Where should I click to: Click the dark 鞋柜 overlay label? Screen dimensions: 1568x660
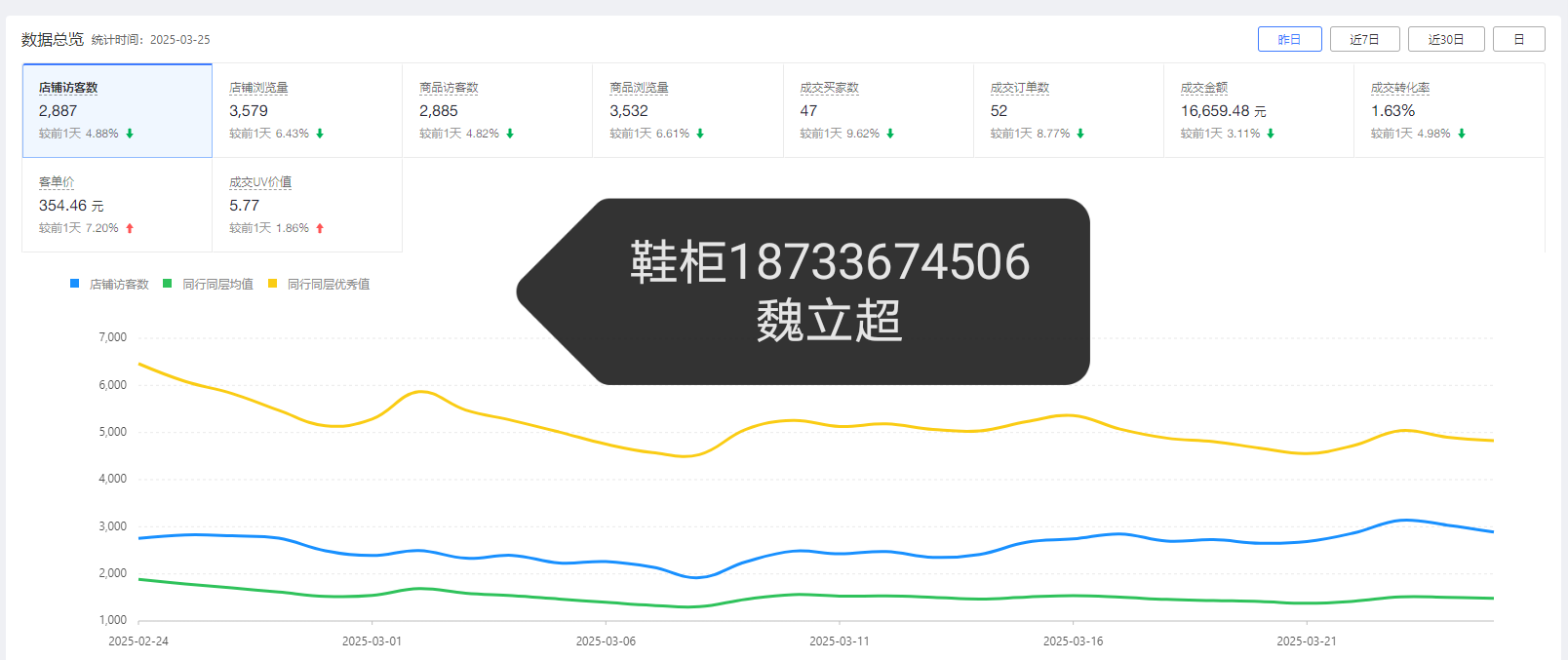pyautogui.click(x=829, y=291)
